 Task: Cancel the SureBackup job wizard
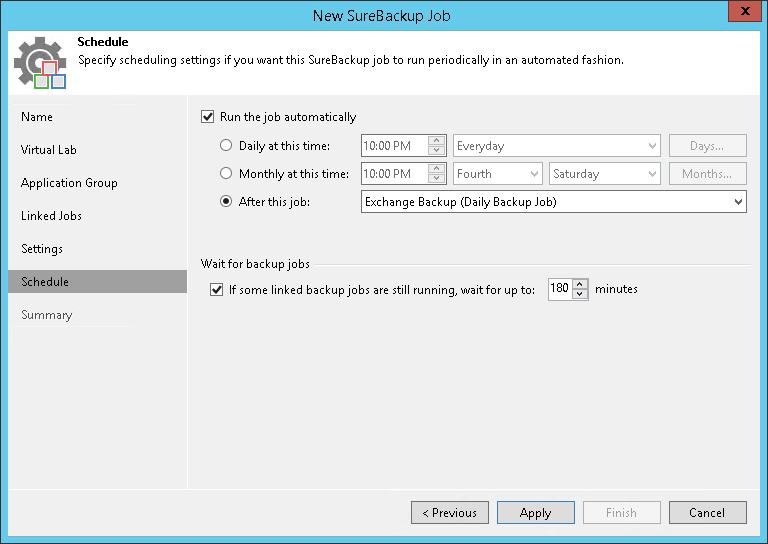(x=707, y=513)
